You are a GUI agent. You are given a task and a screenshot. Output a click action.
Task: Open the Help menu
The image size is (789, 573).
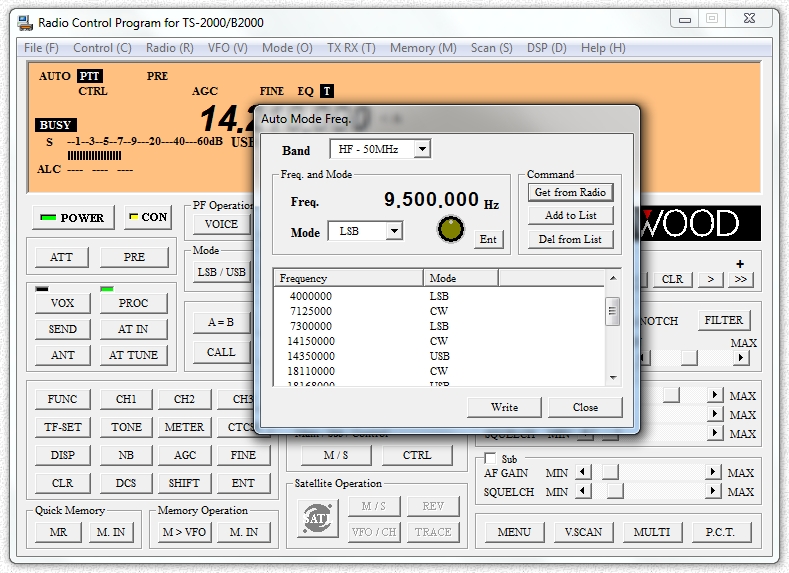tap(603, 48)
